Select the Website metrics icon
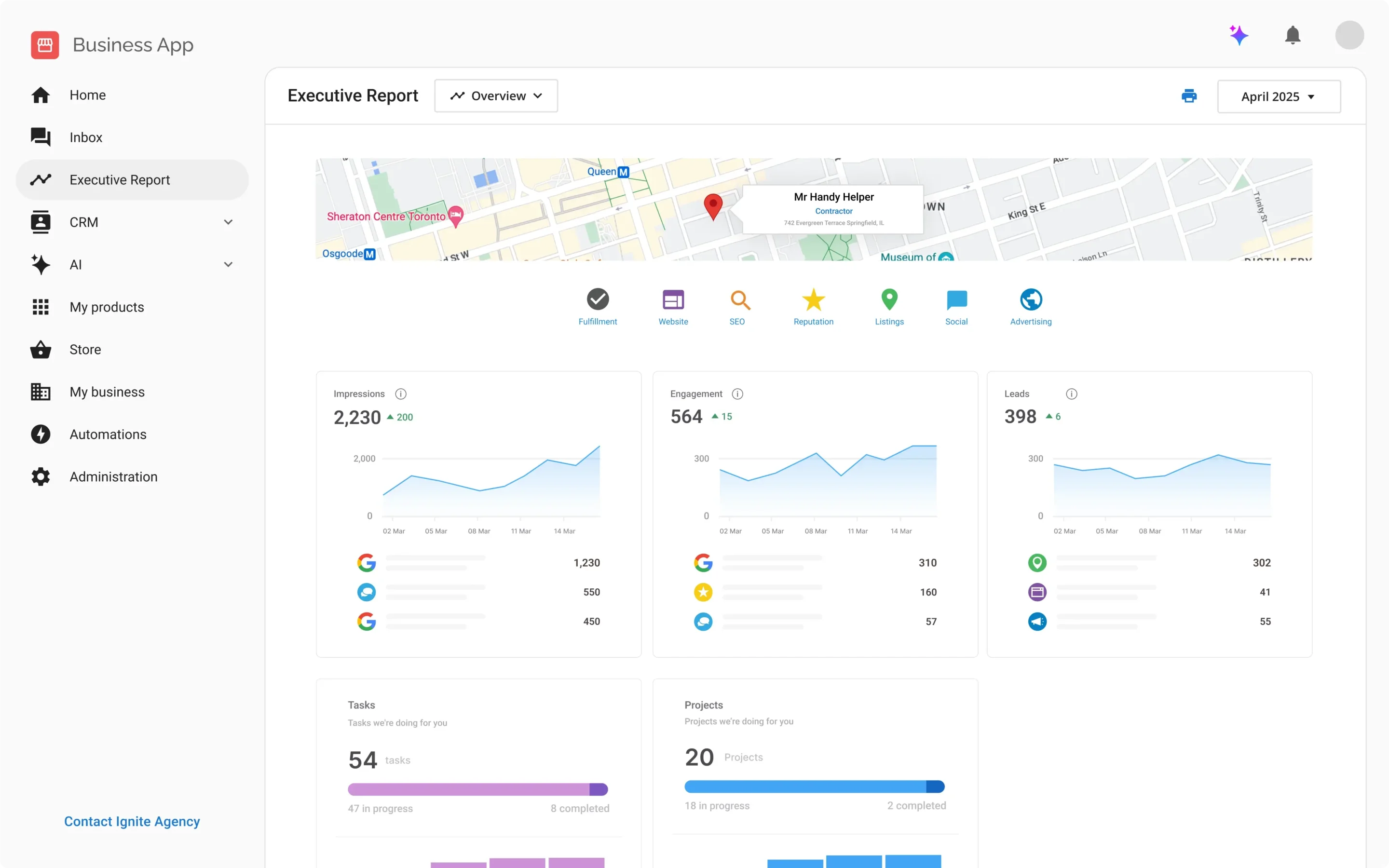The width and height of the screenshot is (1389, 868). click(x=673, y=300)
